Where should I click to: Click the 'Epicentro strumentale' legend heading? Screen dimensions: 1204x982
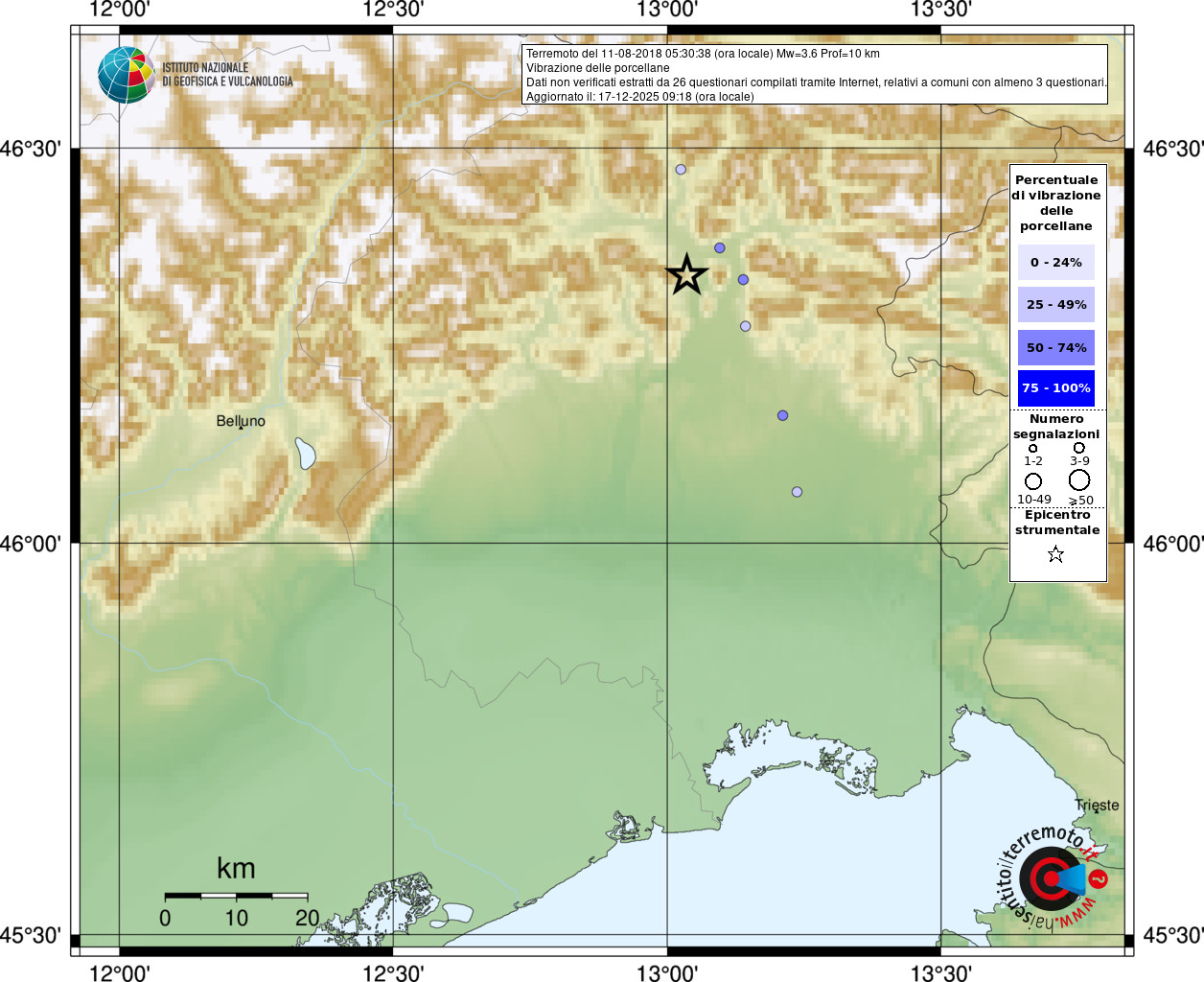pos(1057,523)
